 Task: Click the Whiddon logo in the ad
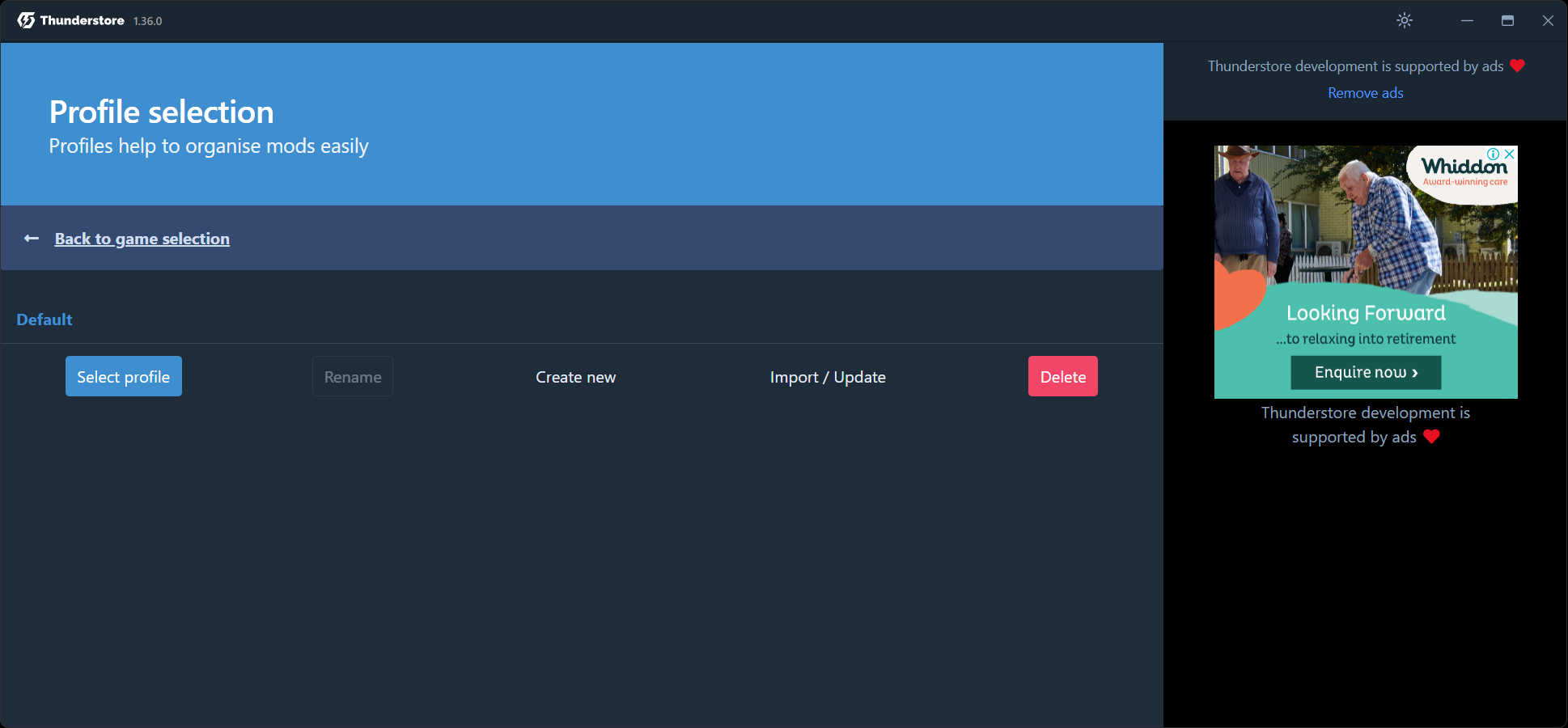1464,168
